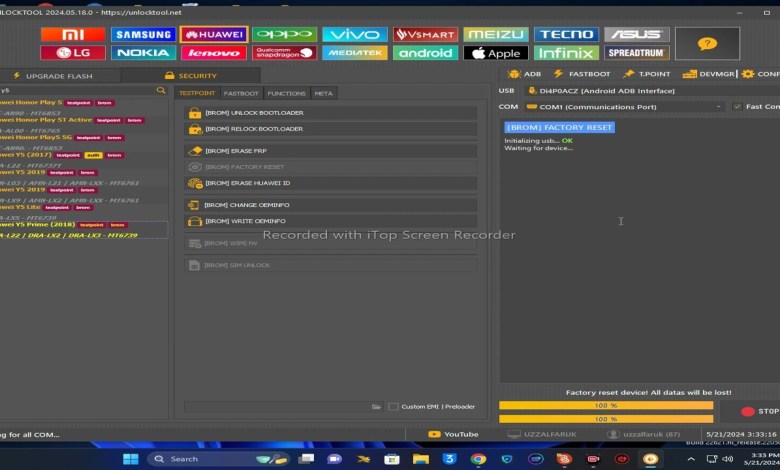Select the Tecno brand logo
This screenshot has height=470, width=780.
click(567, 34)
